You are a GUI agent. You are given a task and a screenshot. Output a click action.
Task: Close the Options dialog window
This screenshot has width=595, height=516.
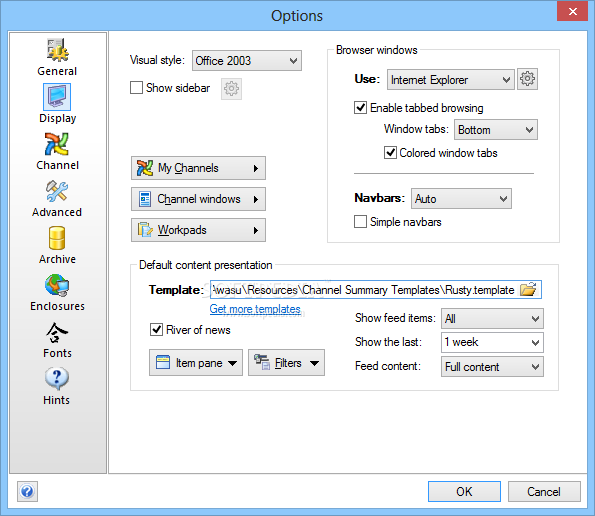coord(572,11)
